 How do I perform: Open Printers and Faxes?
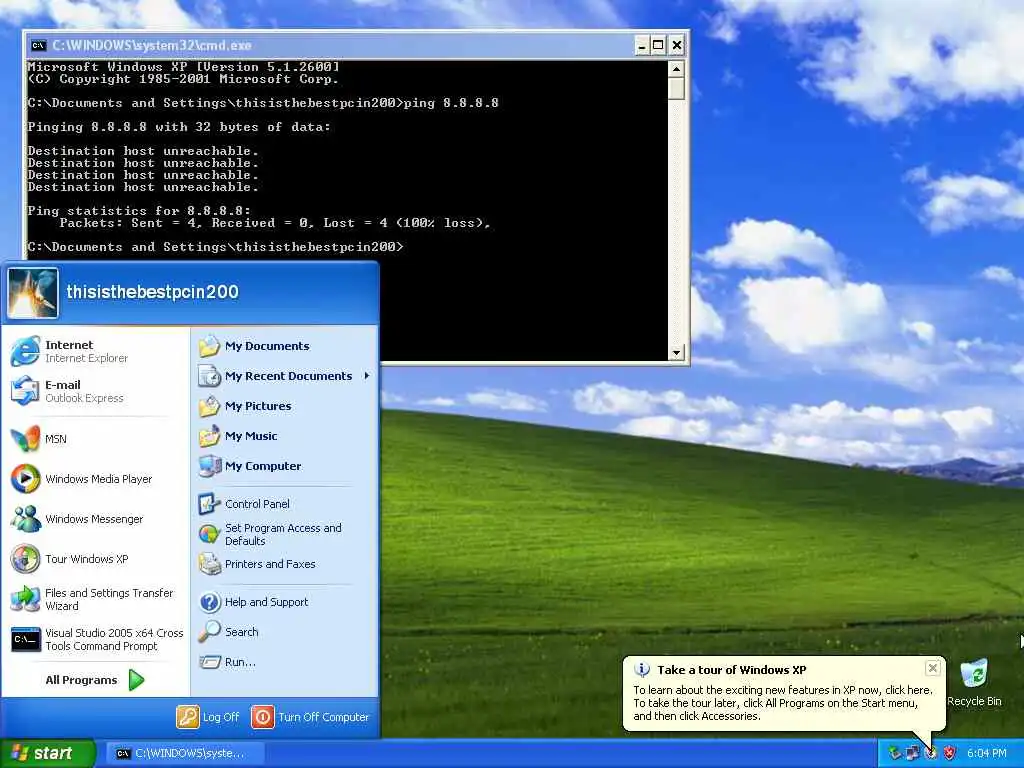(x=285, y=564)
